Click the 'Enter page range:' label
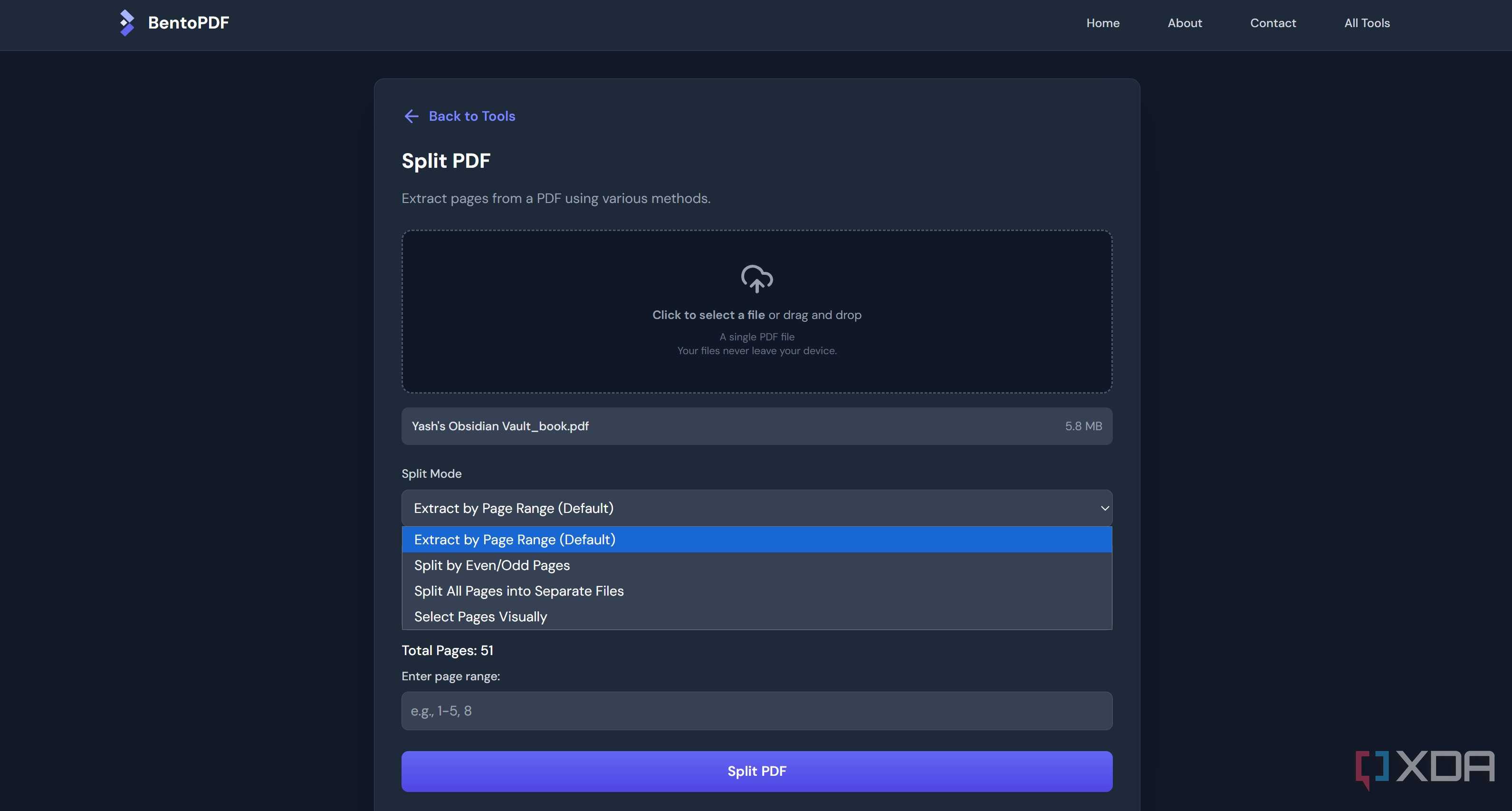Screen dimensions: 1512x811 [451, 676]
